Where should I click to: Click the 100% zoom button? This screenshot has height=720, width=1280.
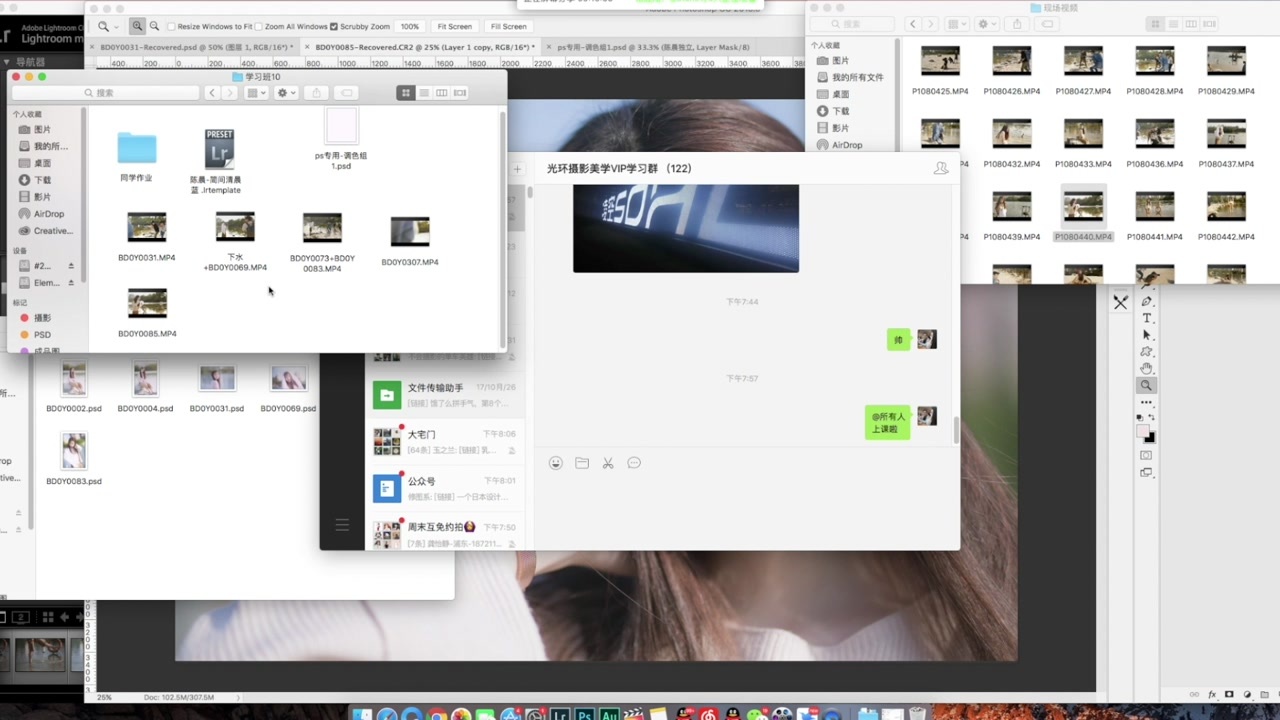click(x=409, y=26)
